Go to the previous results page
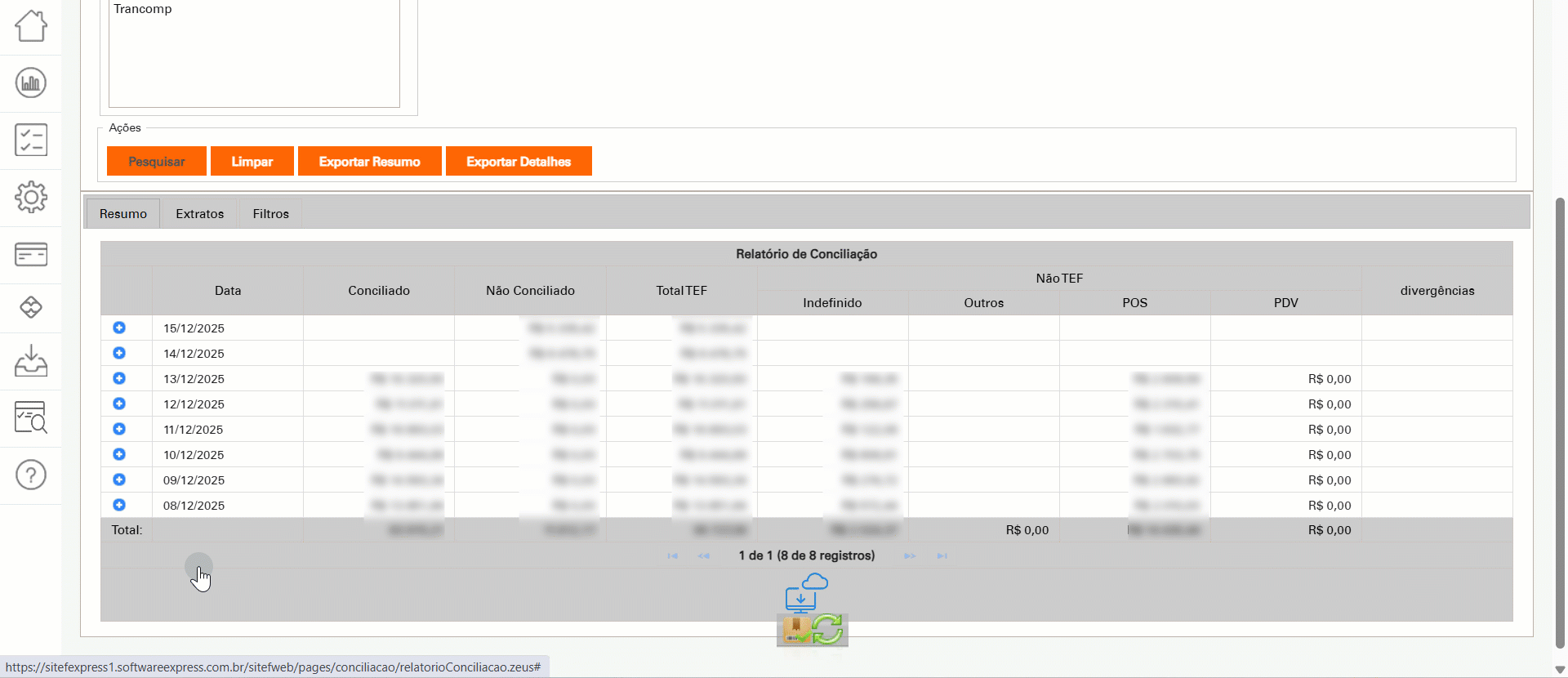The width and height of the screenshot is (1568, 678). coord(703,555)
